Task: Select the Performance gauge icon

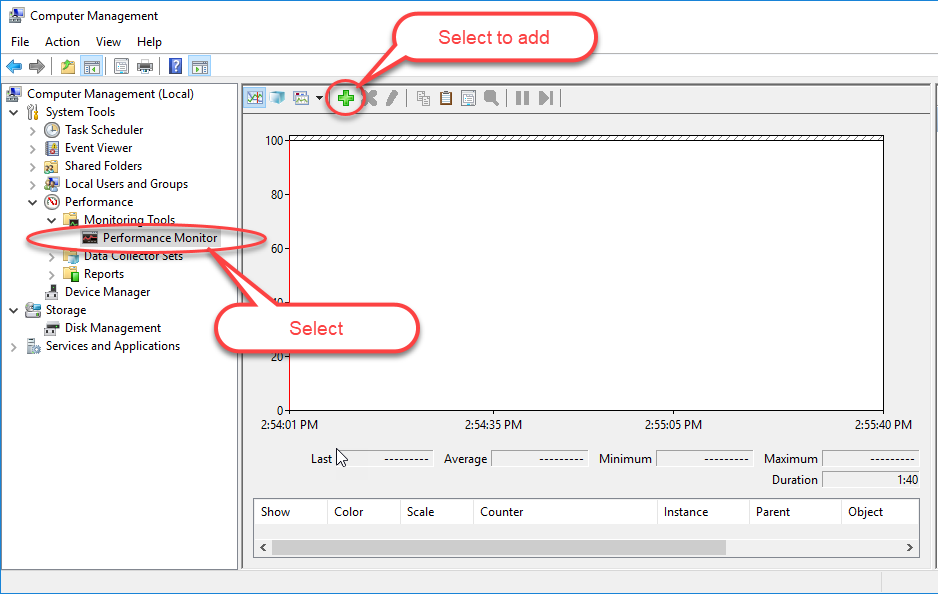Action: (x=52, y=202)
